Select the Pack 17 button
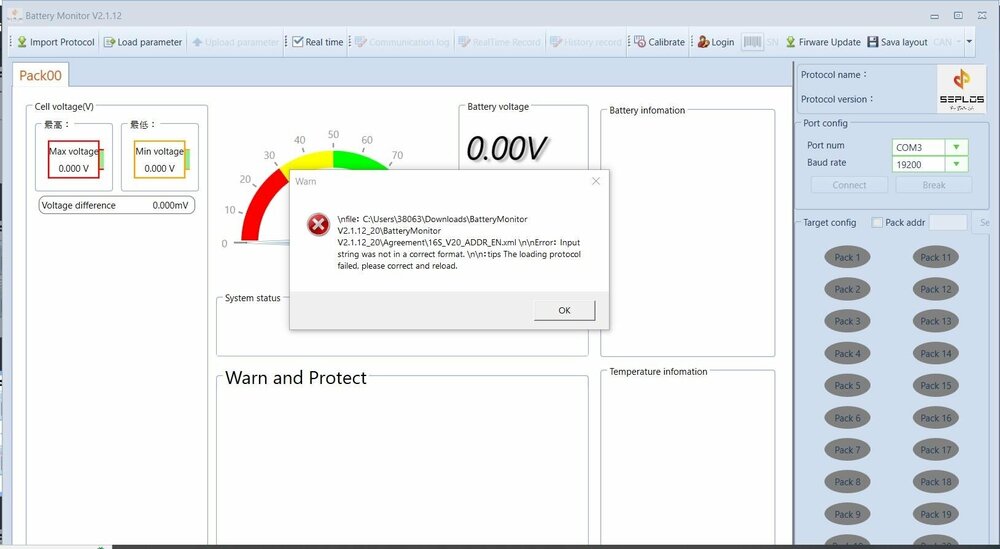The height and width of the screenshot is (549, 1000). point(936,450)
